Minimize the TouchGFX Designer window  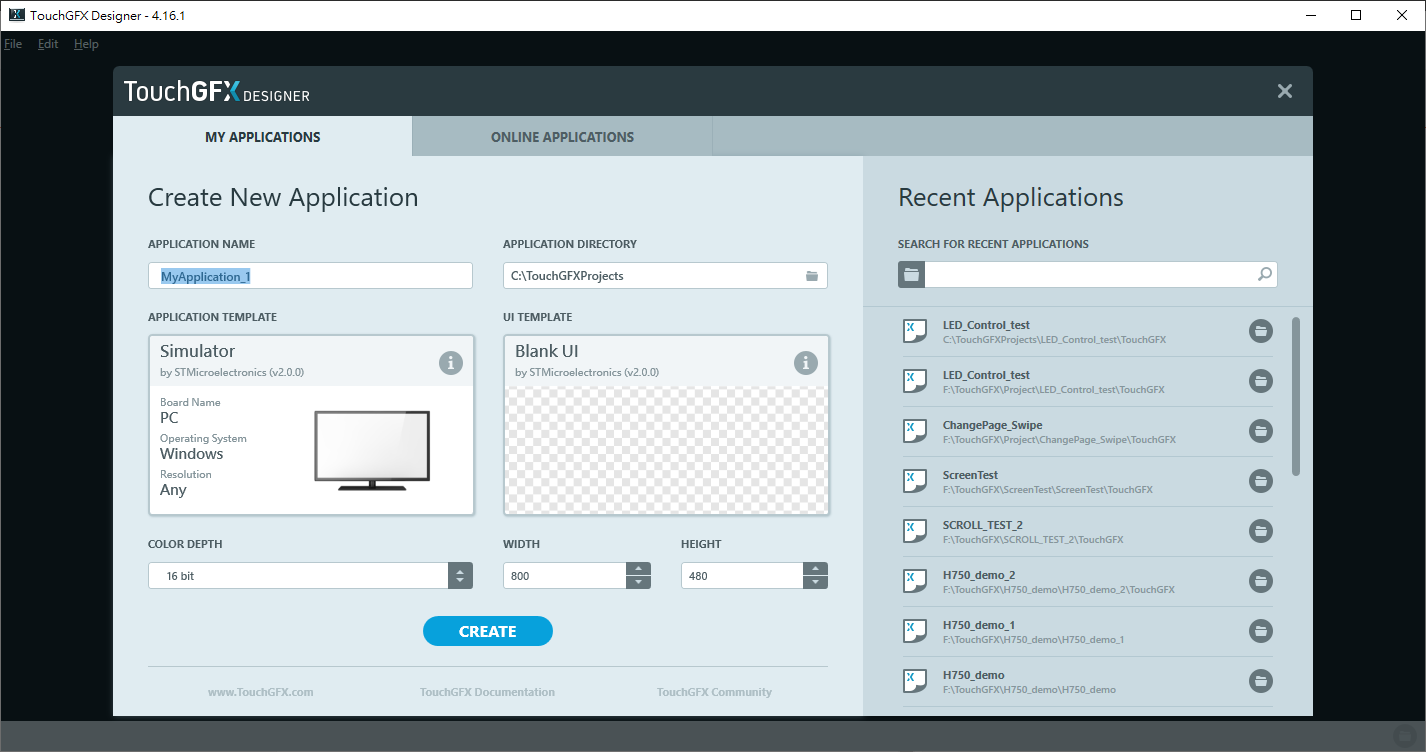[1309, 15]
